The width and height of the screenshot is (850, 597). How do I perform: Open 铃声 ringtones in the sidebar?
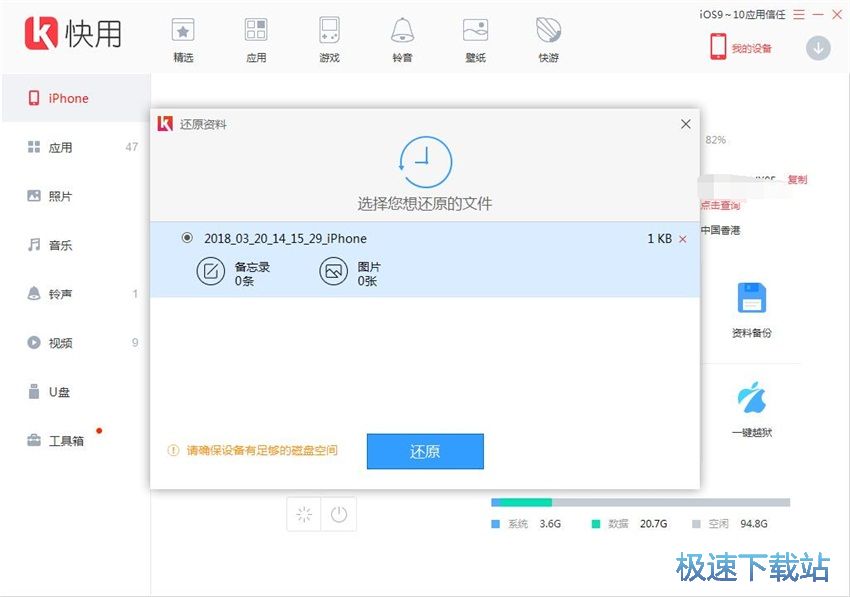tap(76, 293)
